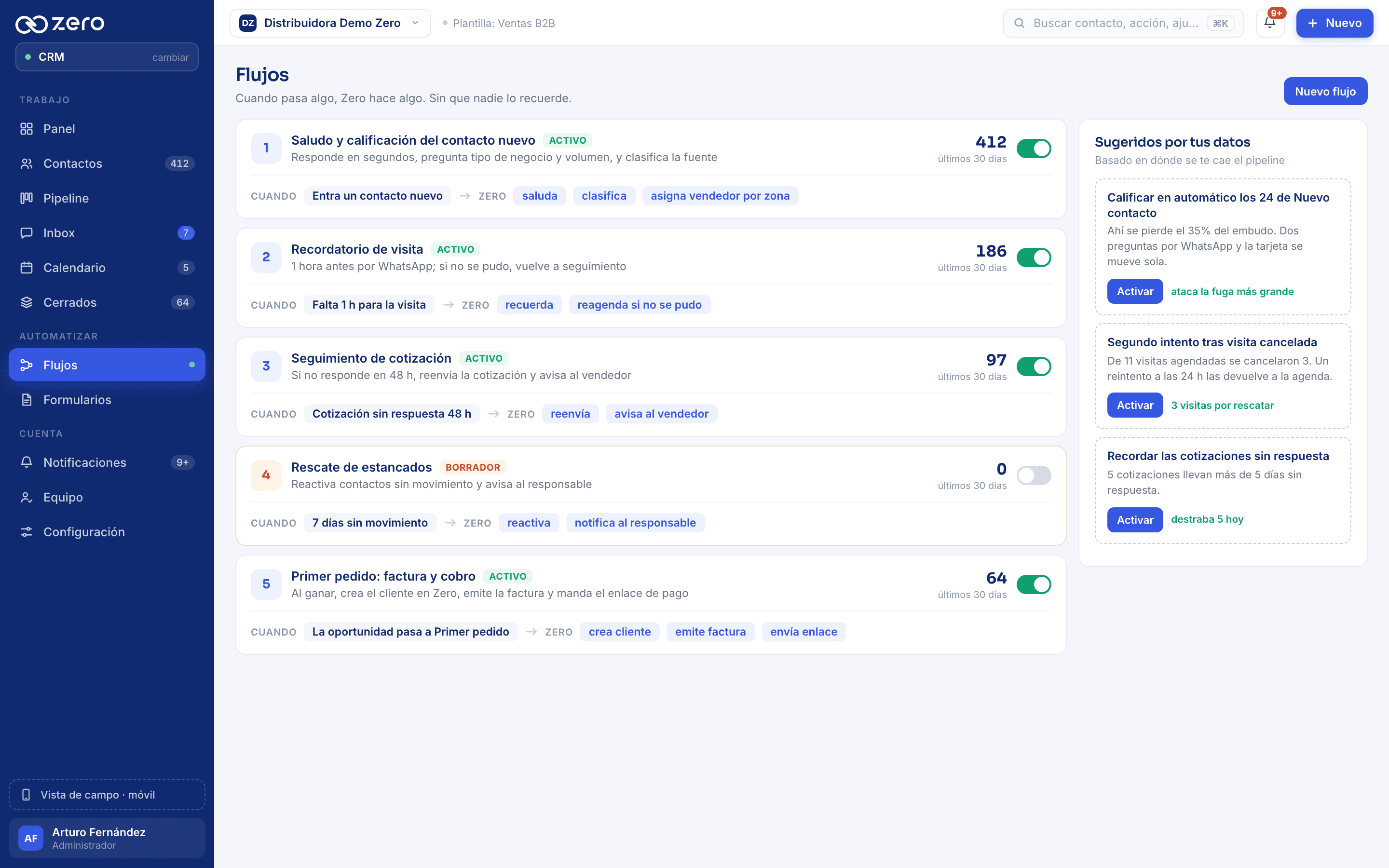
Task: Click the magnifier search icon
Action: click(x=1020, y=23)
